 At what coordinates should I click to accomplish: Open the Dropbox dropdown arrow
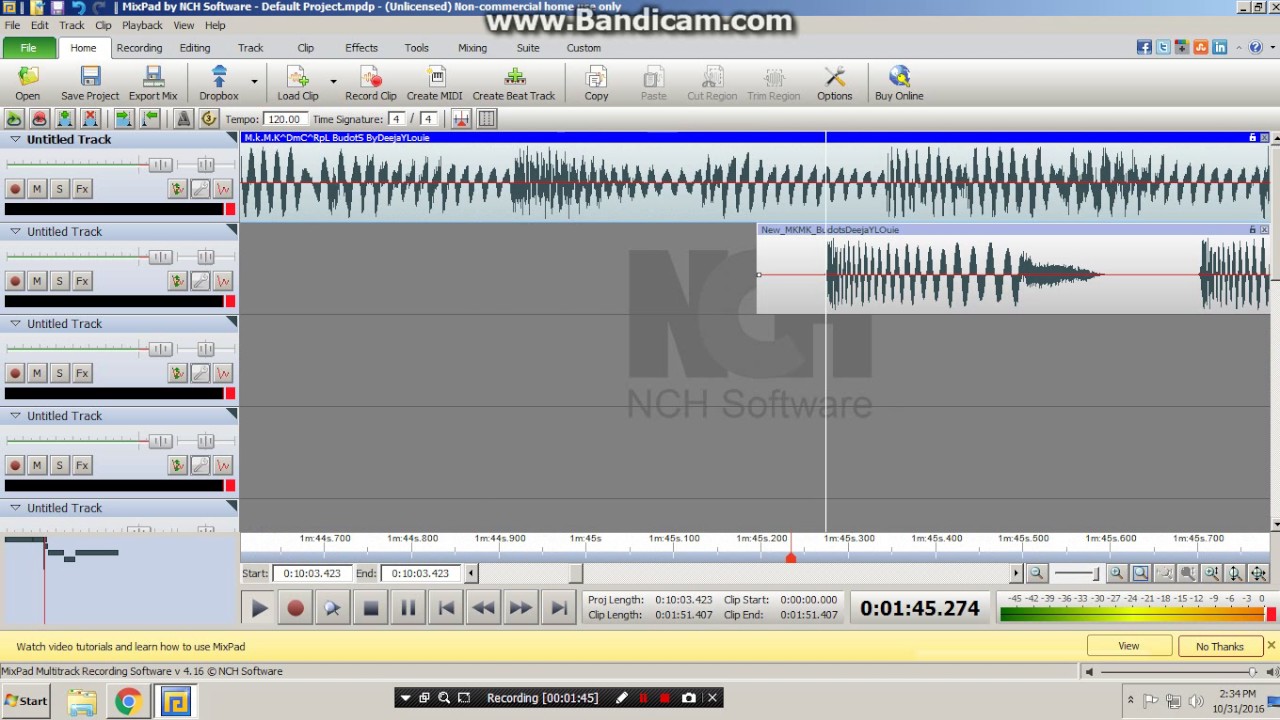click(x=254, y=82)
